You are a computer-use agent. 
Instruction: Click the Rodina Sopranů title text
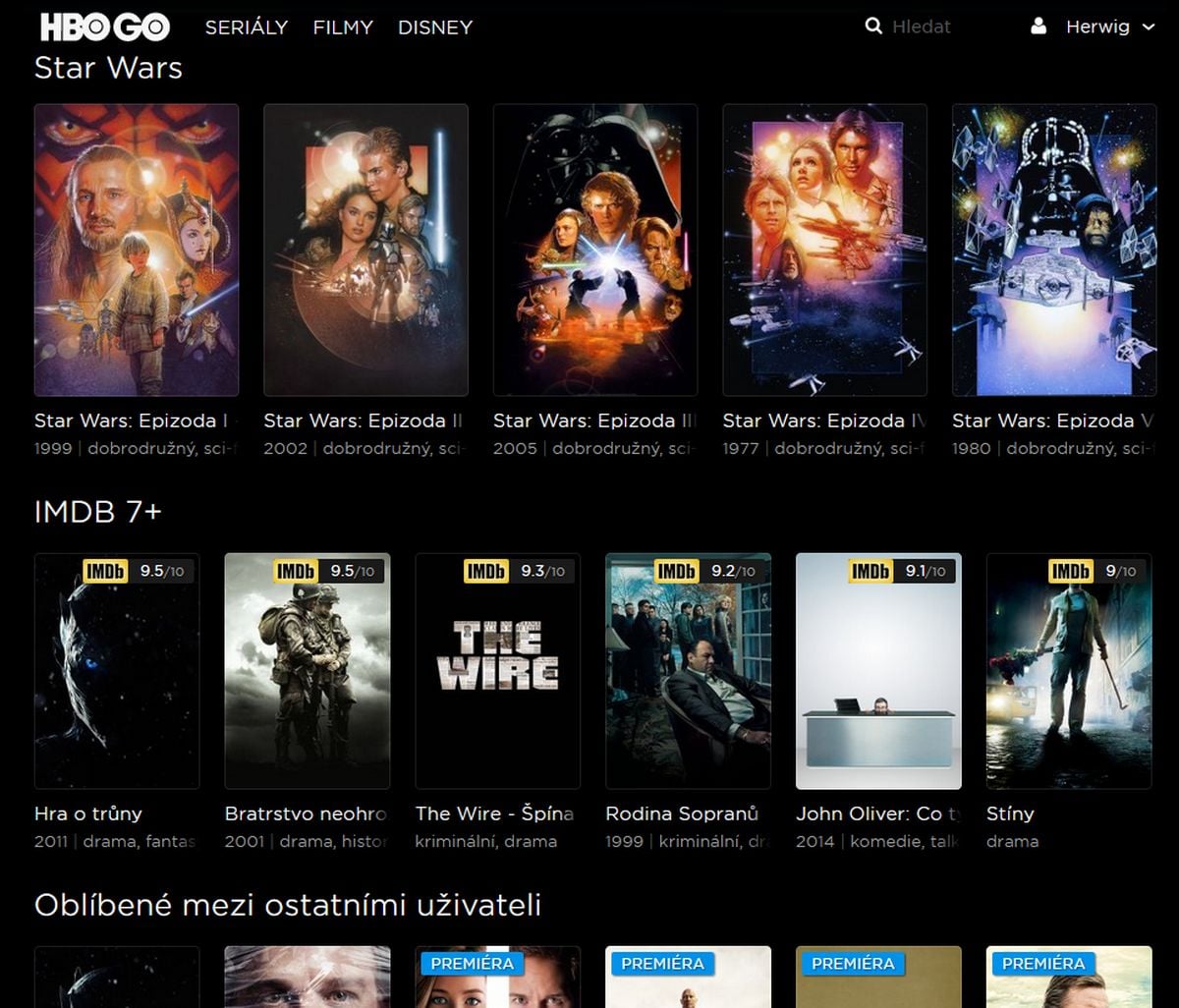tap(682, 813)
